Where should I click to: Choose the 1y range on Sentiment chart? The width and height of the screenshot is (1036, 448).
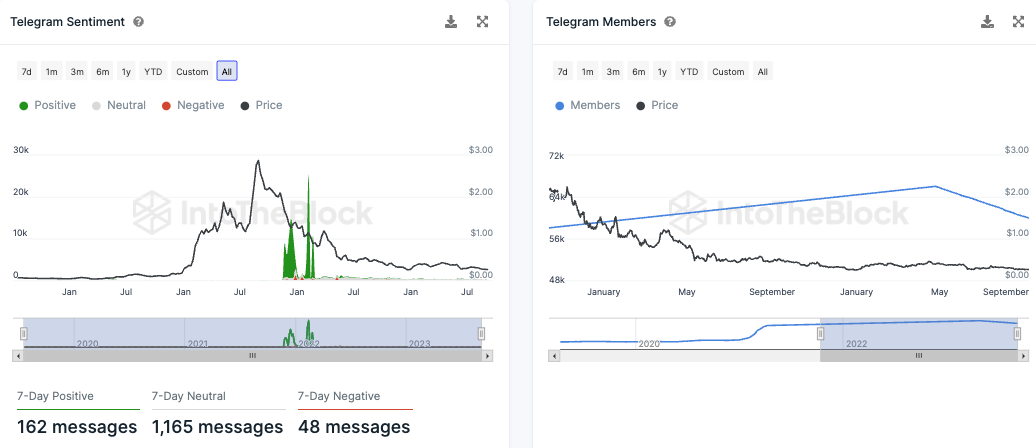tap(126, 71)
